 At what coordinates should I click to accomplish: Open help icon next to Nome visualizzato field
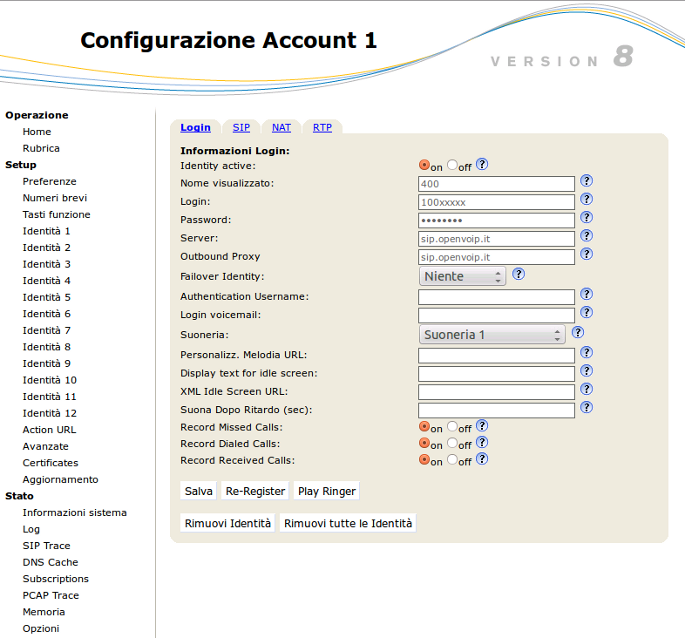coord(586,180)
